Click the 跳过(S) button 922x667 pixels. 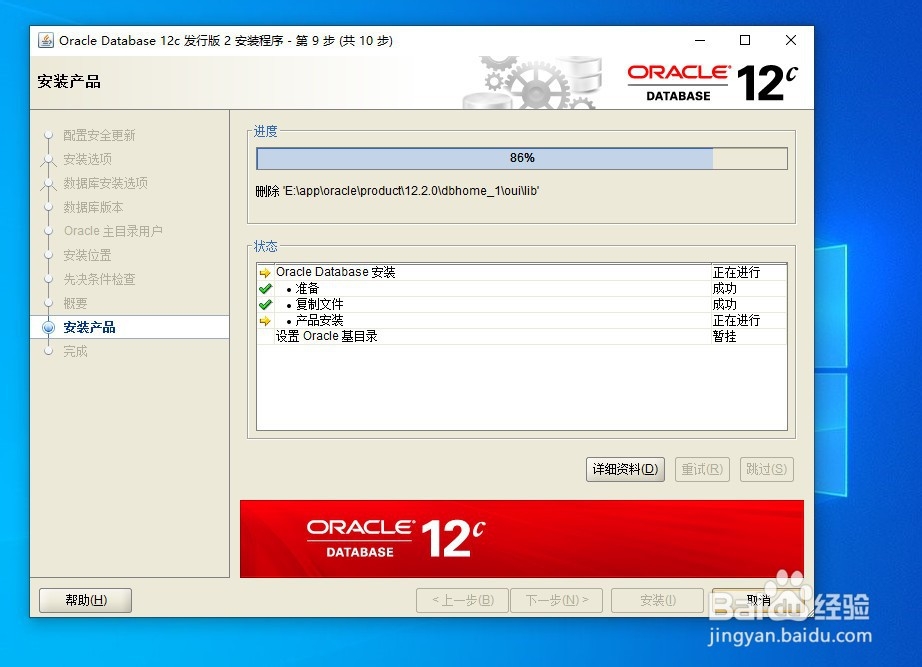[766, 469]
